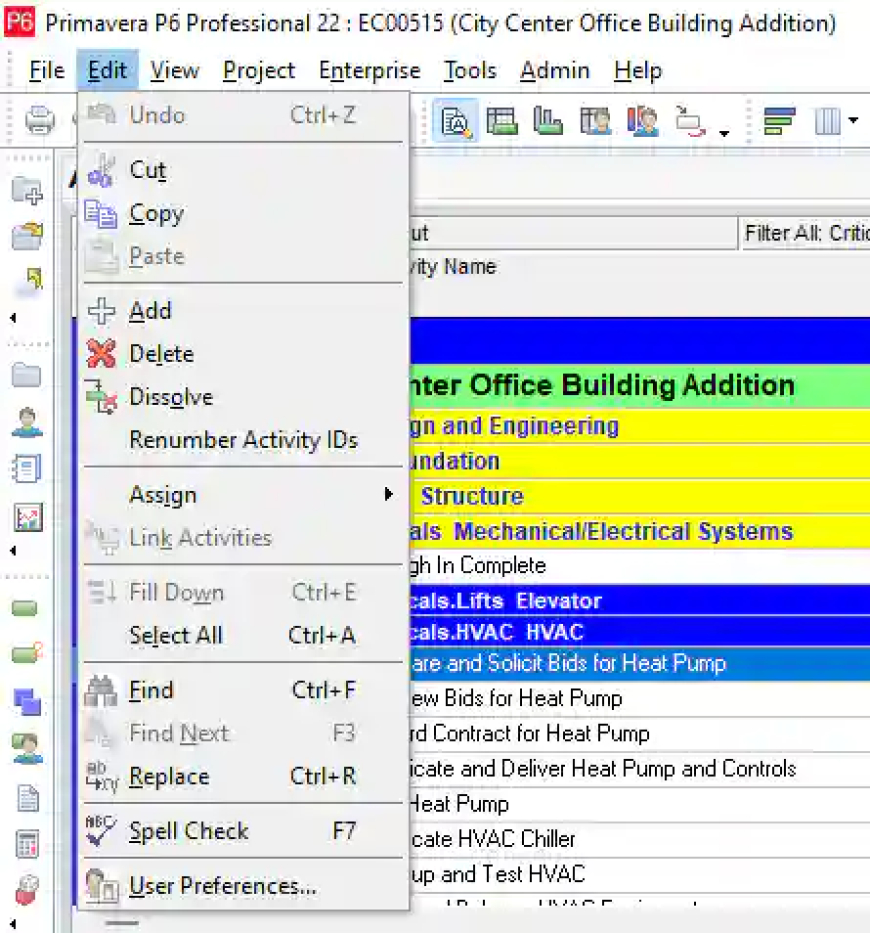Click the Activity Usage Profile toolbar icon

[x=547, y=121]
